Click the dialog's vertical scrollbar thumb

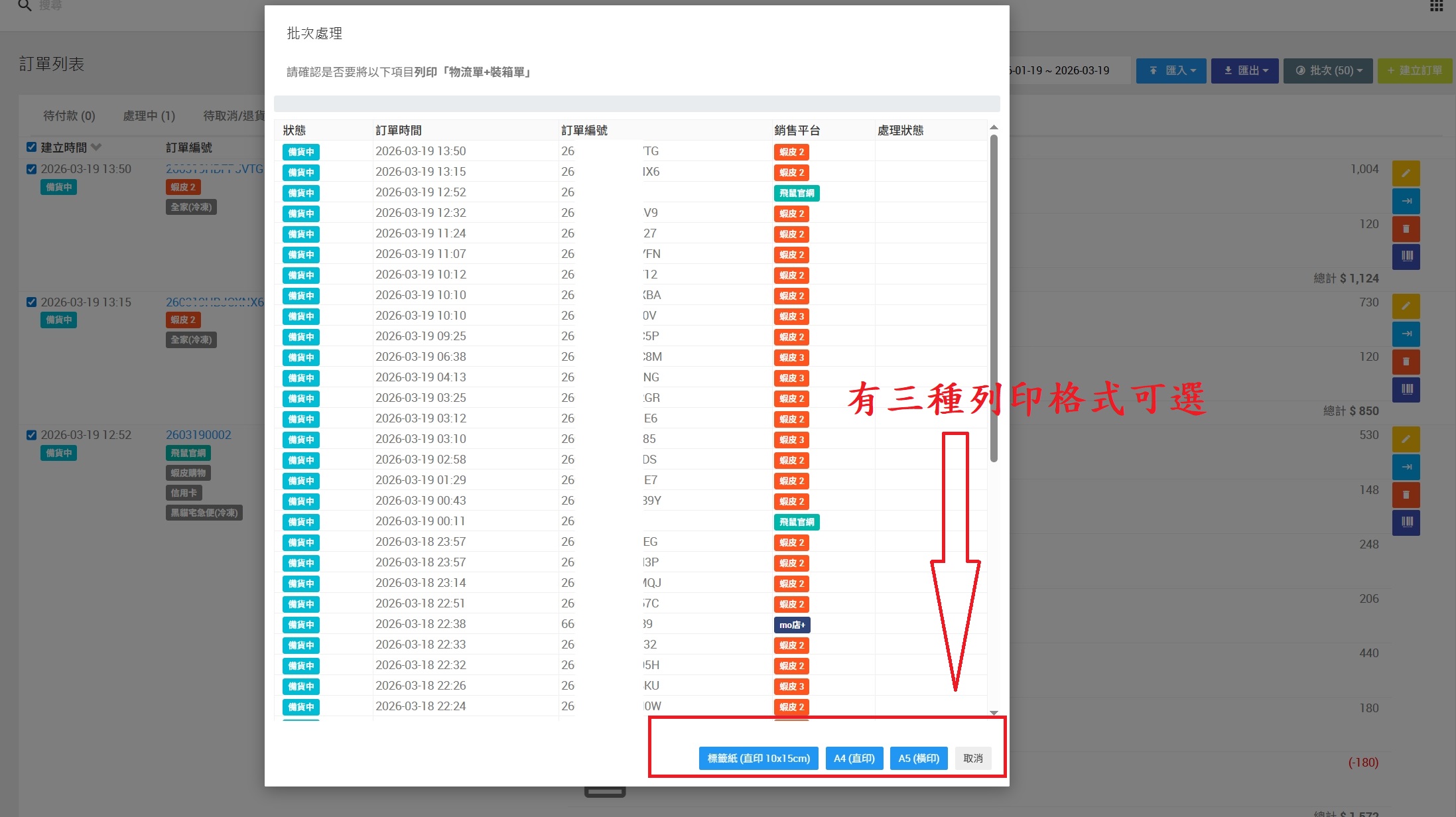(994, 298)
